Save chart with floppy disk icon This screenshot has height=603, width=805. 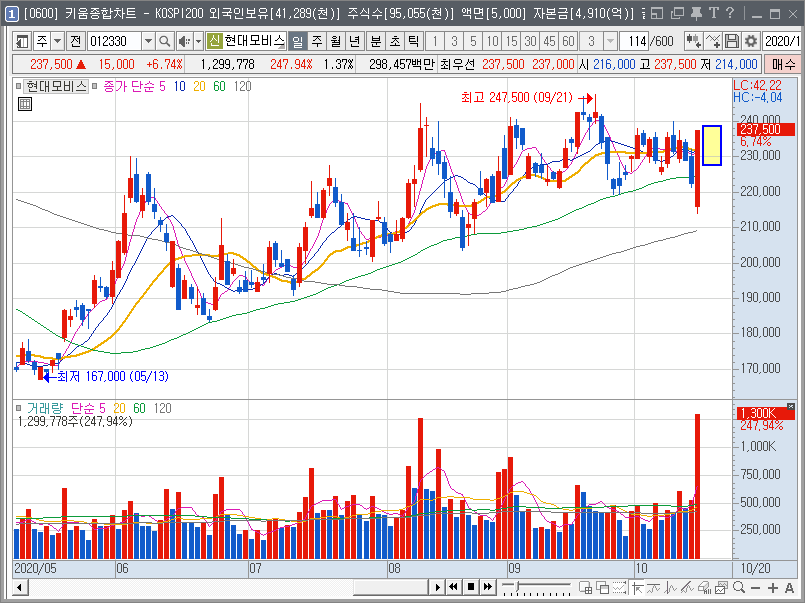pos(732,41)
